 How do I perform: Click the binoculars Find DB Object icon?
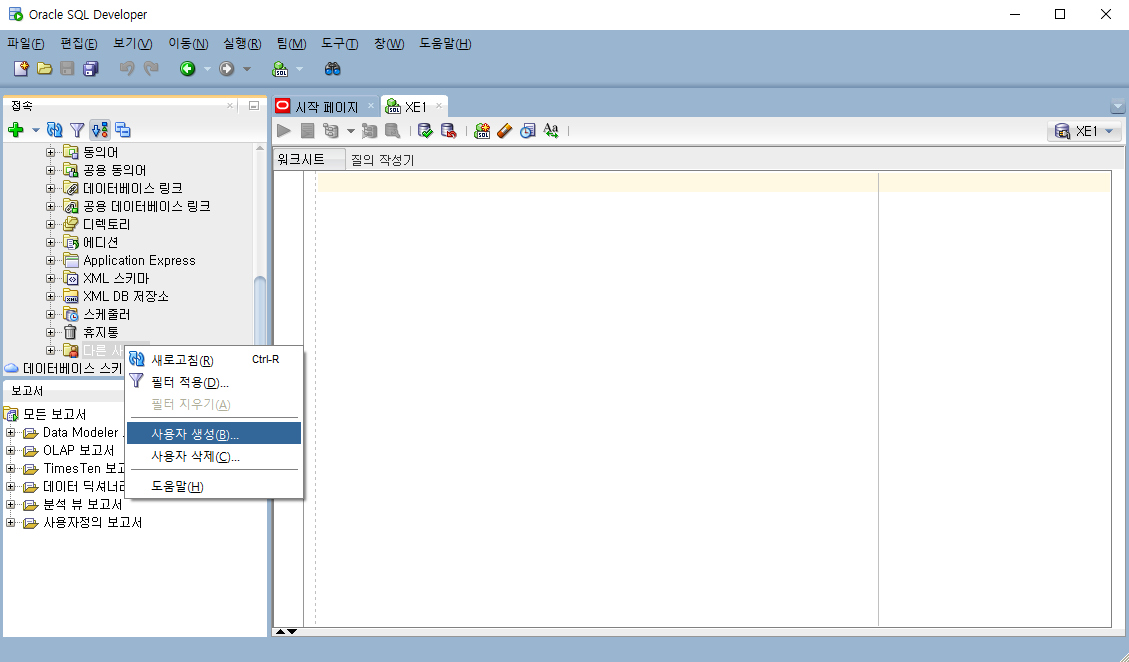(332, 68)
